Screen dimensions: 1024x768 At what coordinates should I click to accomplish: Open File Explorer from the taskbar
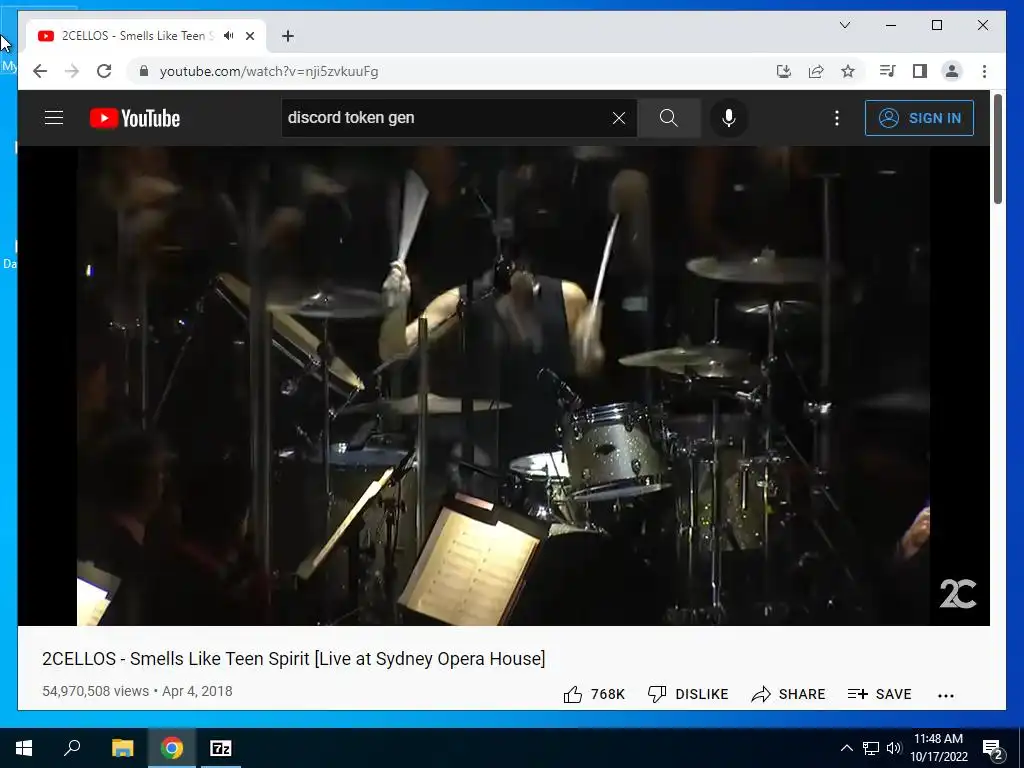pyautogui.click(x=122, y=748)
